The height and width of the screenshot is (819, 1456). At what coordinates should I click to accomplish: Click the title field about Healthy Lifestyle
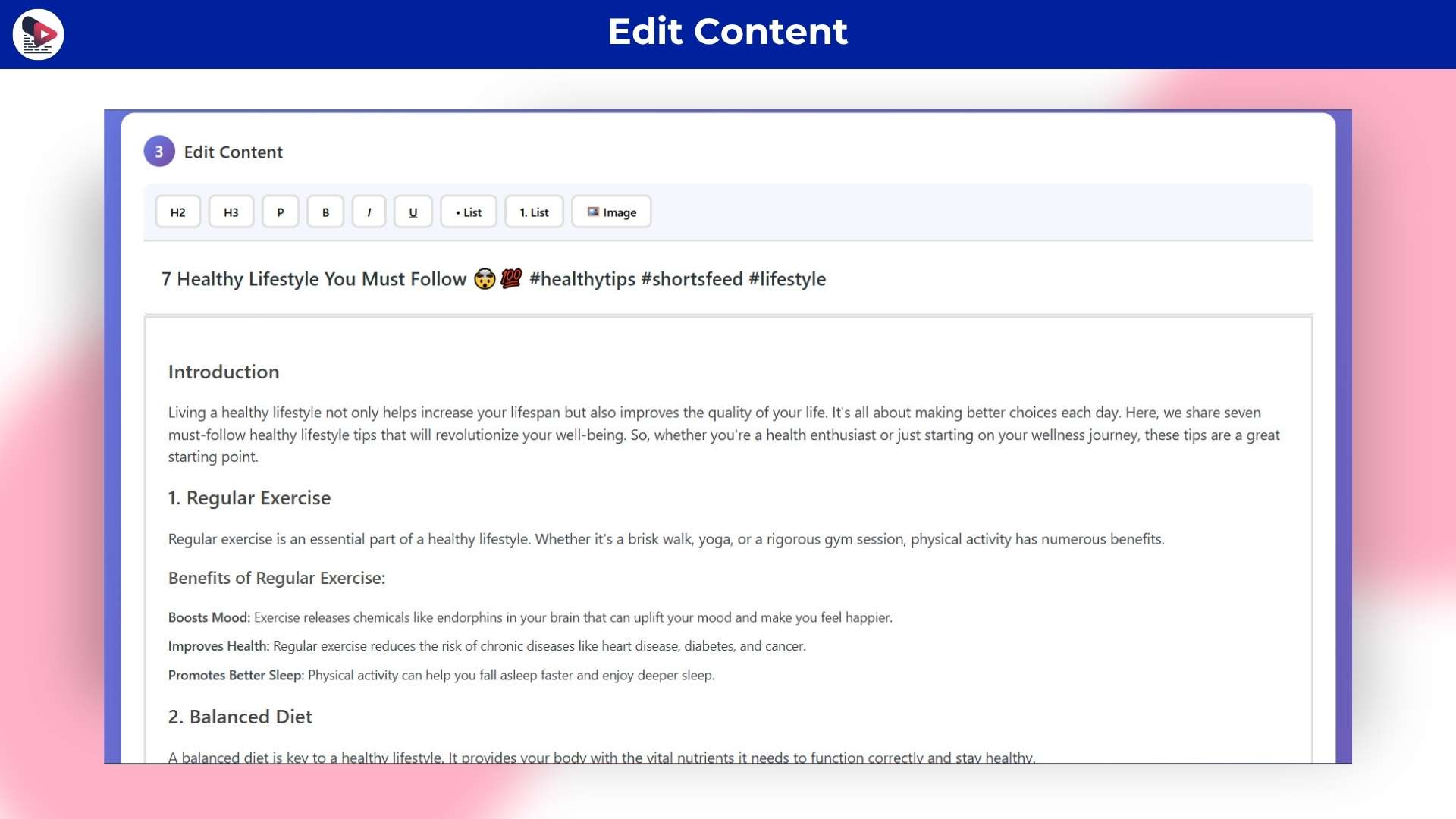(x=493, y=279)
